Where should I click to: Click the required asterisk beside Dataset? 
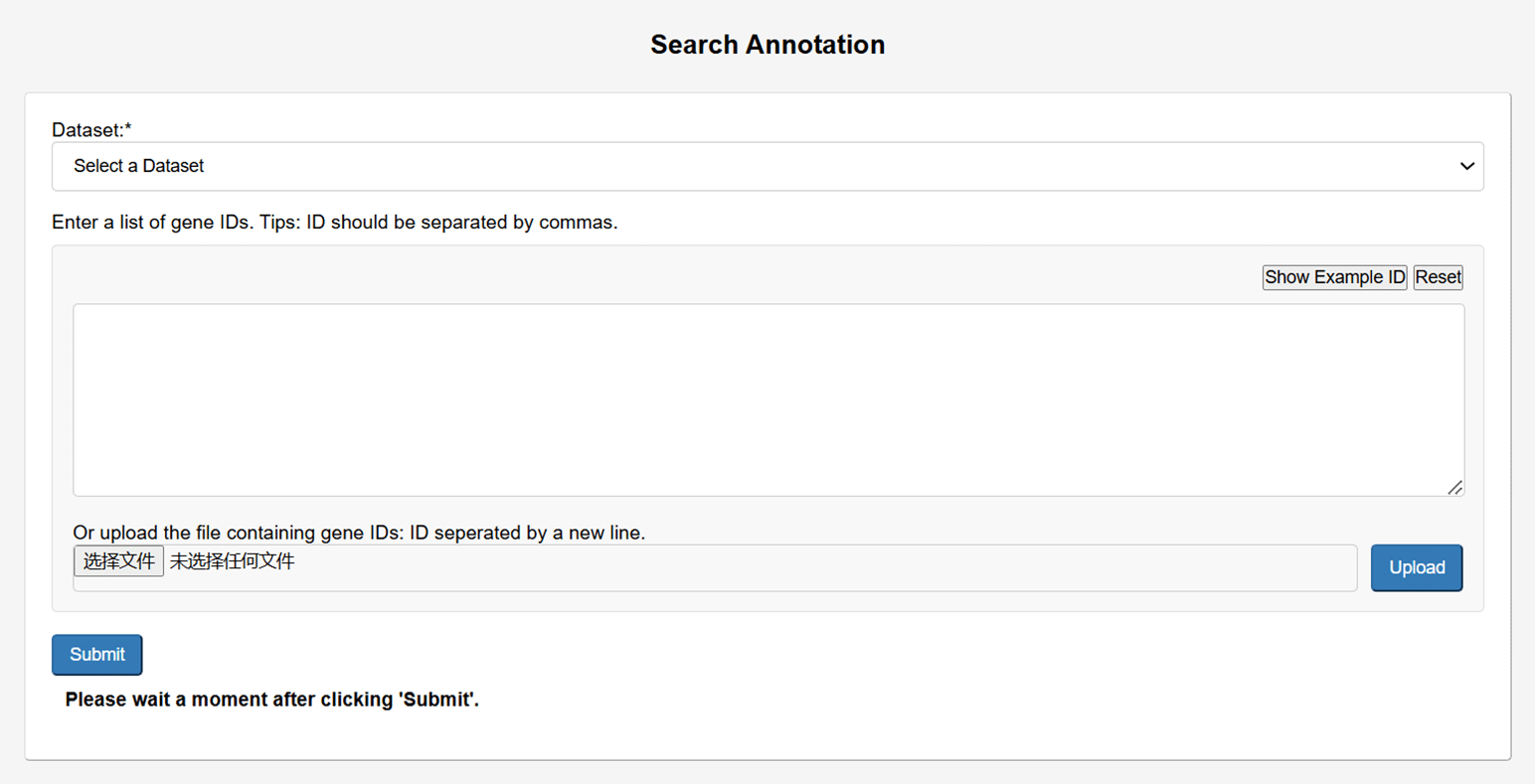tap(128, 129)
